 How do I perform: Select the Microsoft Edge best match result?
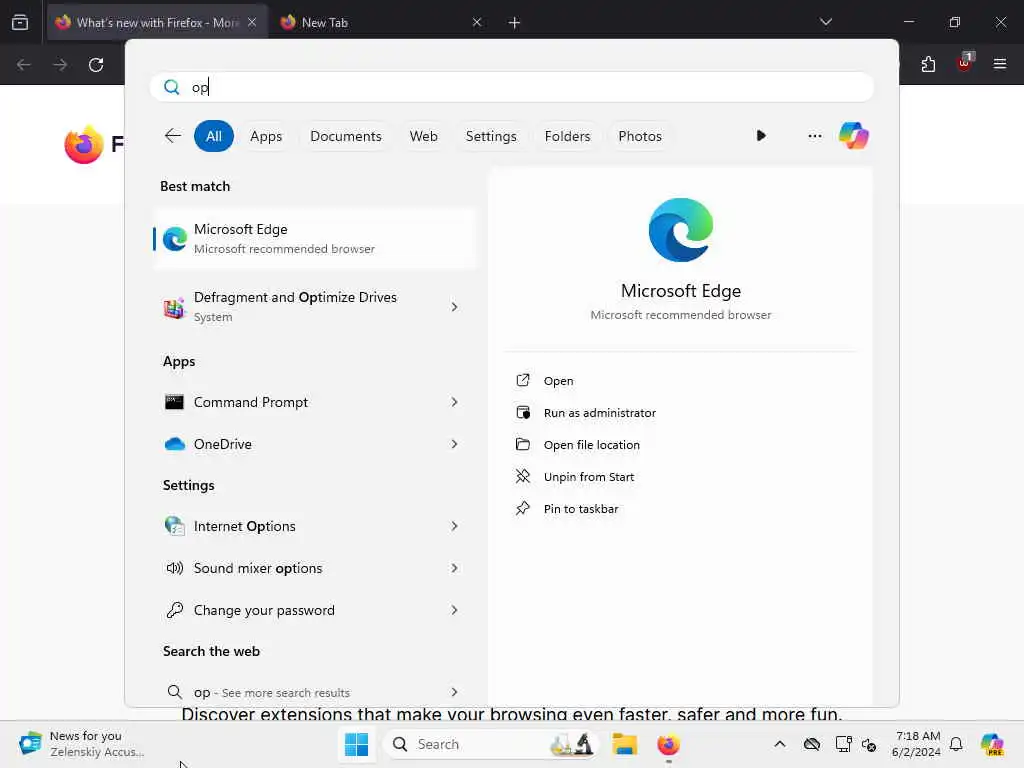coord(315,239)
